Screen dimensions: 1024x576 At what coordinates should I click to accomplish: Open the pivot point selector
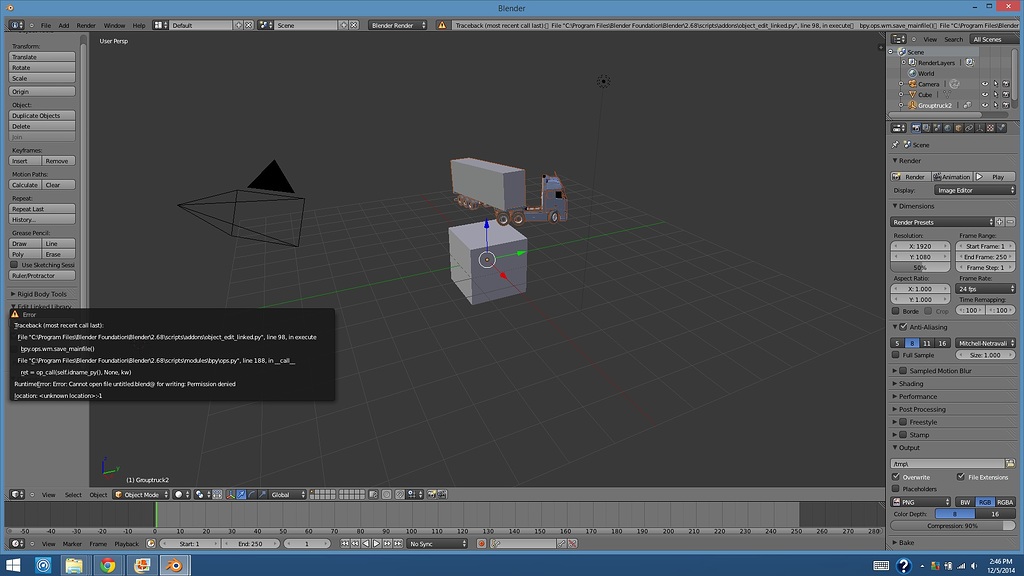coord(202,495)
